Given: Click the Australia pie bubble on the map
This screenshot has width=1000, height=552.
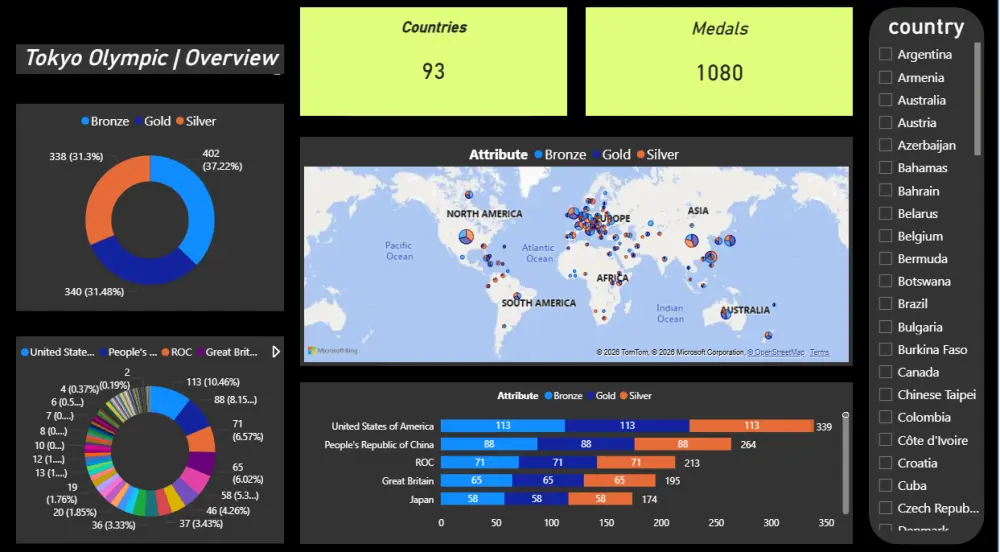Looking at the screenshot, I should pyautogui.click(x=725, y=313).
